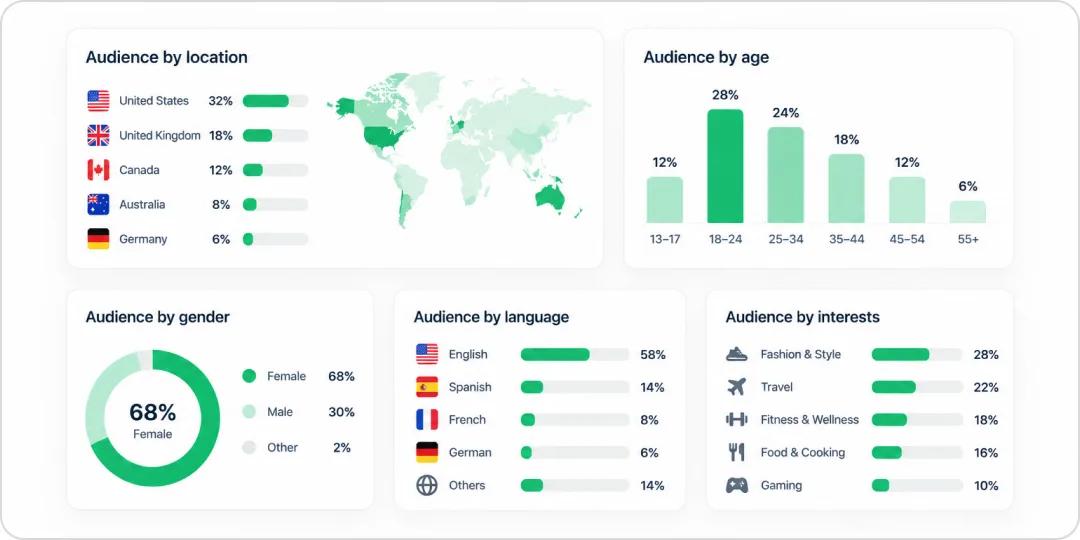Click the English language flag icon
Screen dimensions: 1080x540
pyautogui.click(x=427, y=354)
